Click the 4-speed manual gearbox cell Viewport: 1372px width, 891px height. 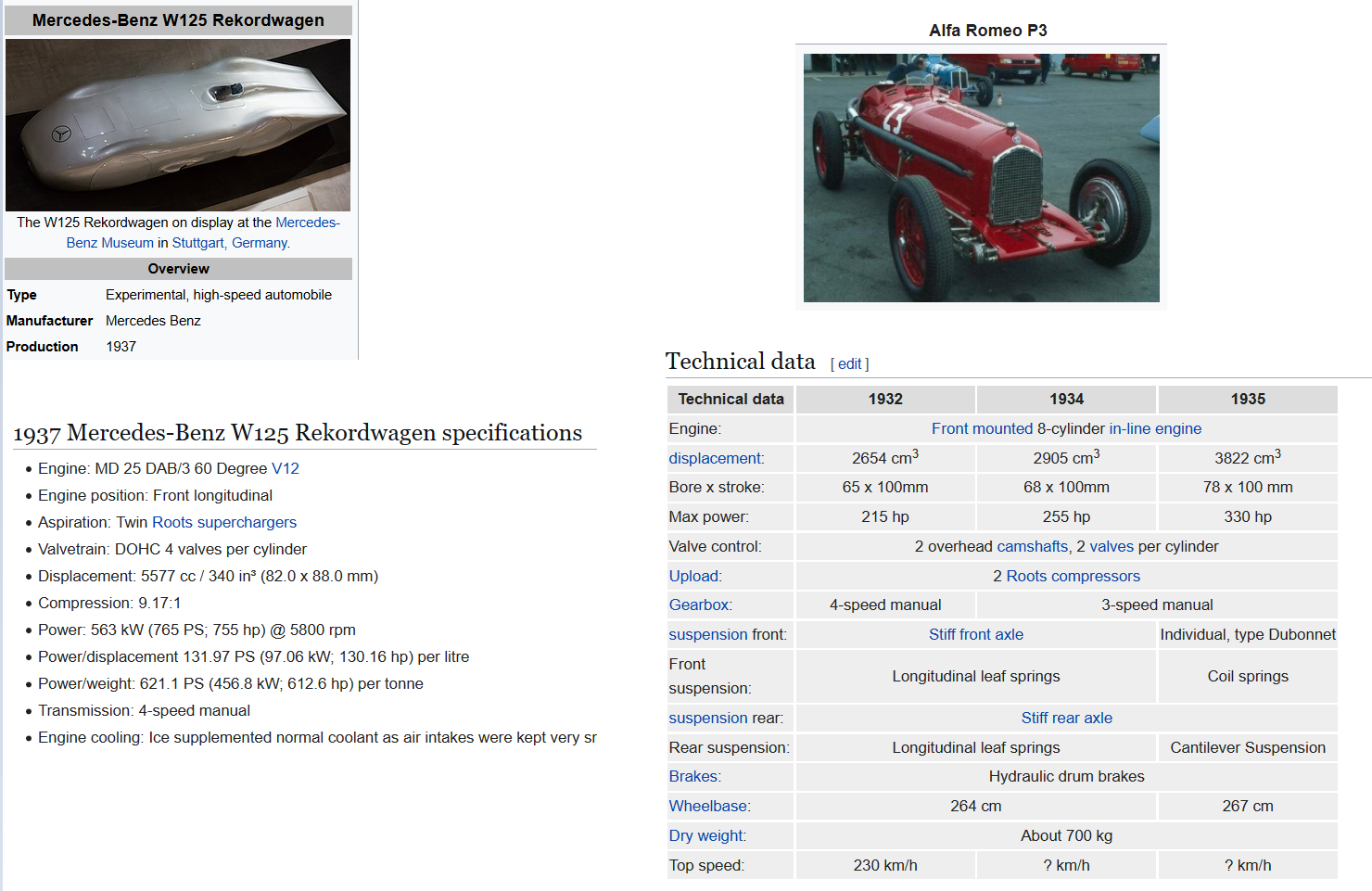[885, 605]
